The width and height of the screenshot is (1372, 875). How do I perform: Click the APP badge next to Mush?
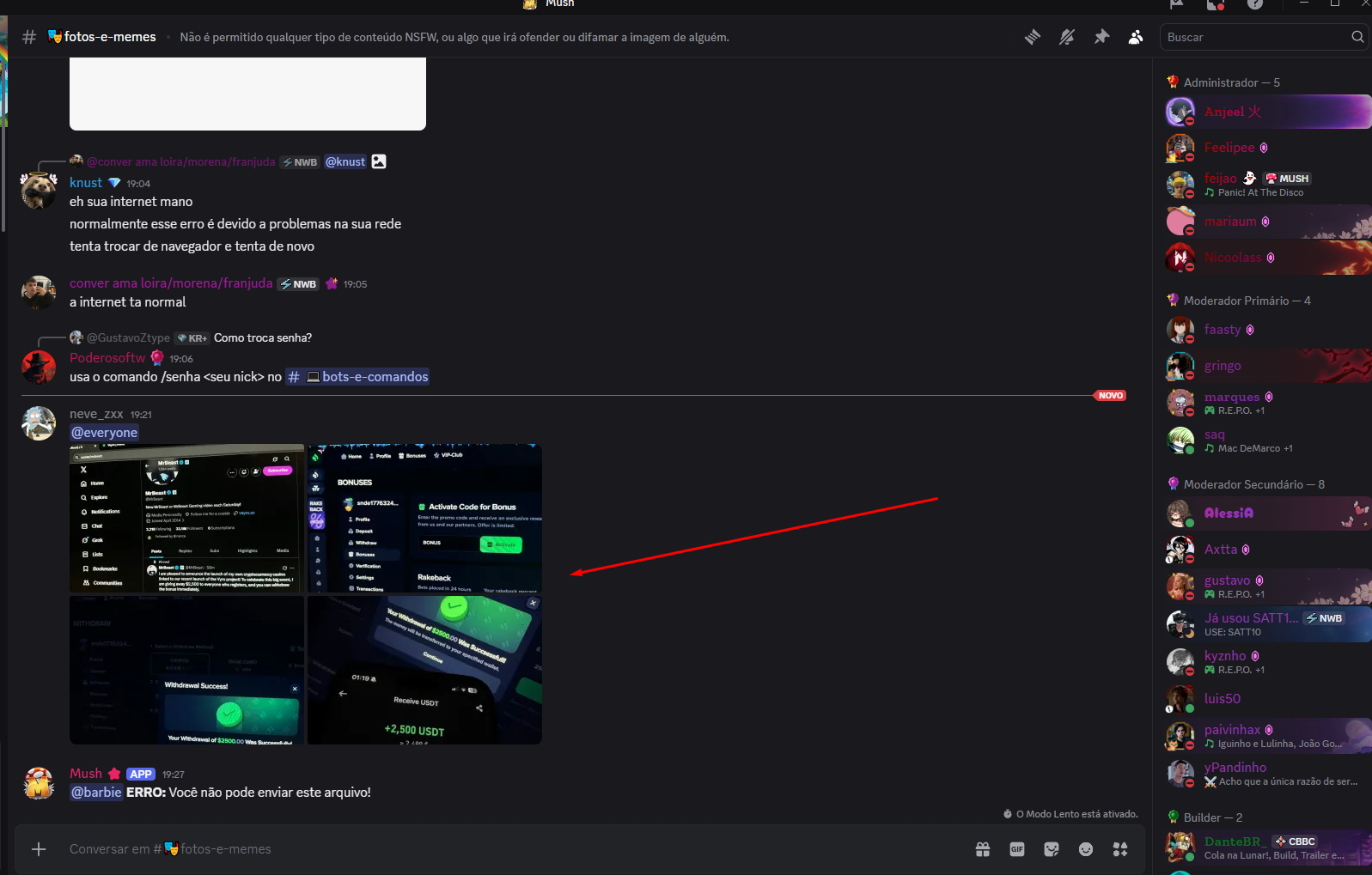pos(141,775)
